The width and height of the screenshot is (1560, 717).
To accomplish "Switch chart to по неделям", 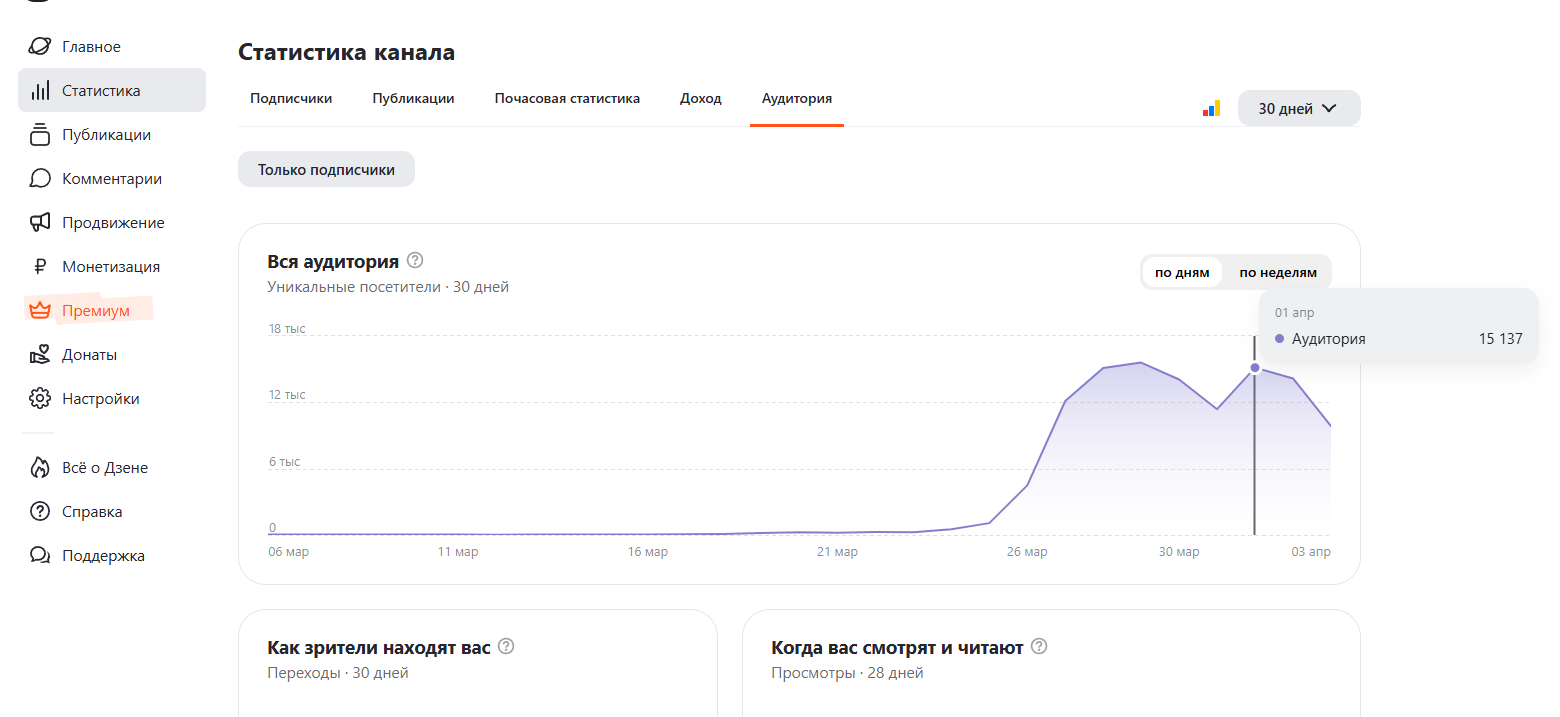I will 1278,272.
